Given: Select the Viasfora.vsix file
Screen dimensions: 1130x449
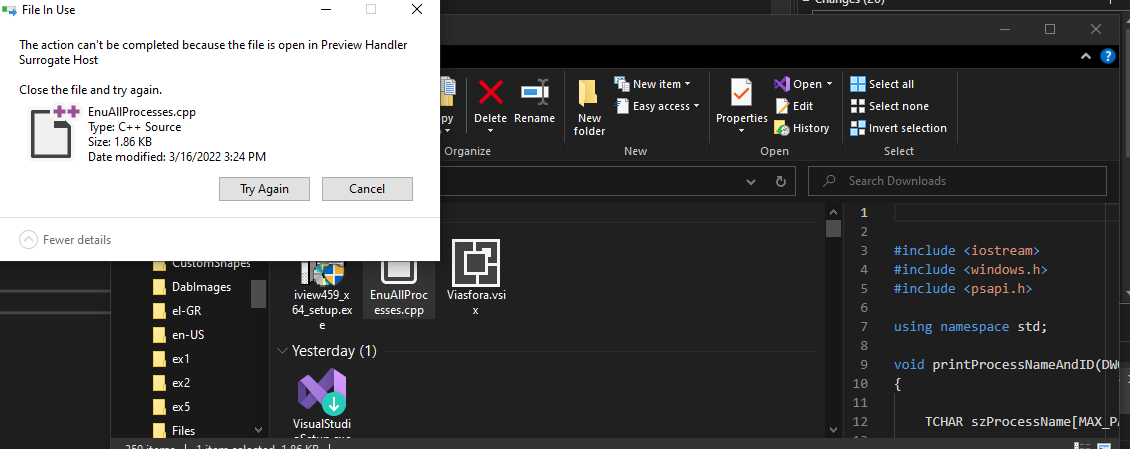Looking at the screenshot, I should click(x=476, y=277).
